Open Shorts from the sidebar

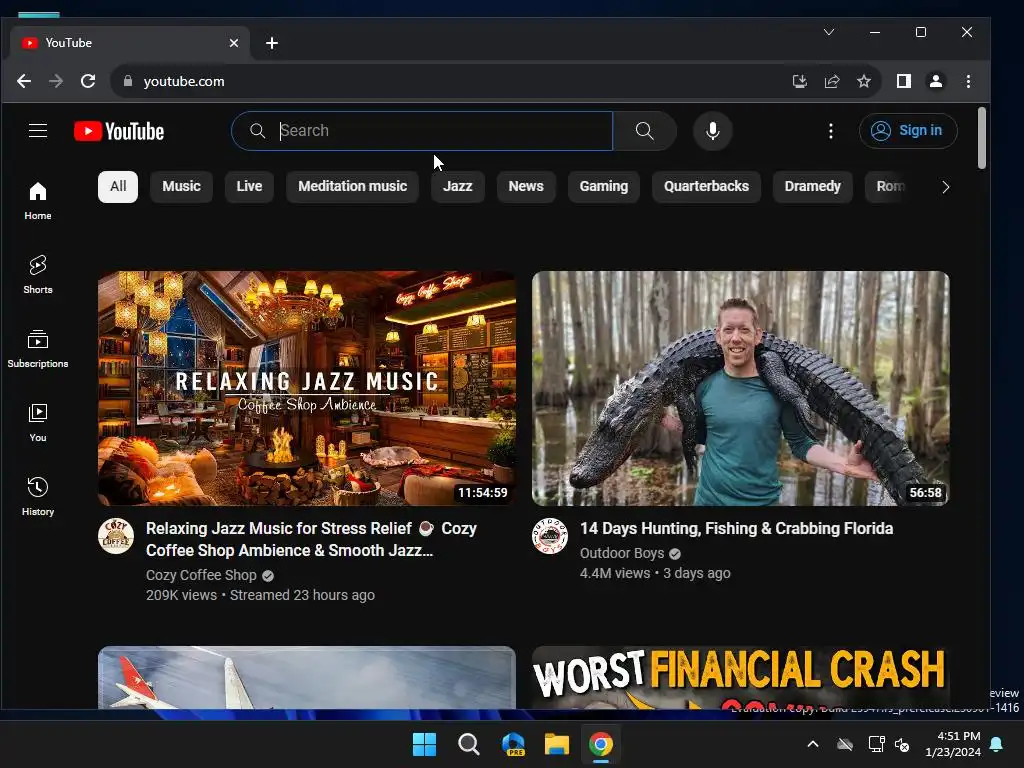38,274
